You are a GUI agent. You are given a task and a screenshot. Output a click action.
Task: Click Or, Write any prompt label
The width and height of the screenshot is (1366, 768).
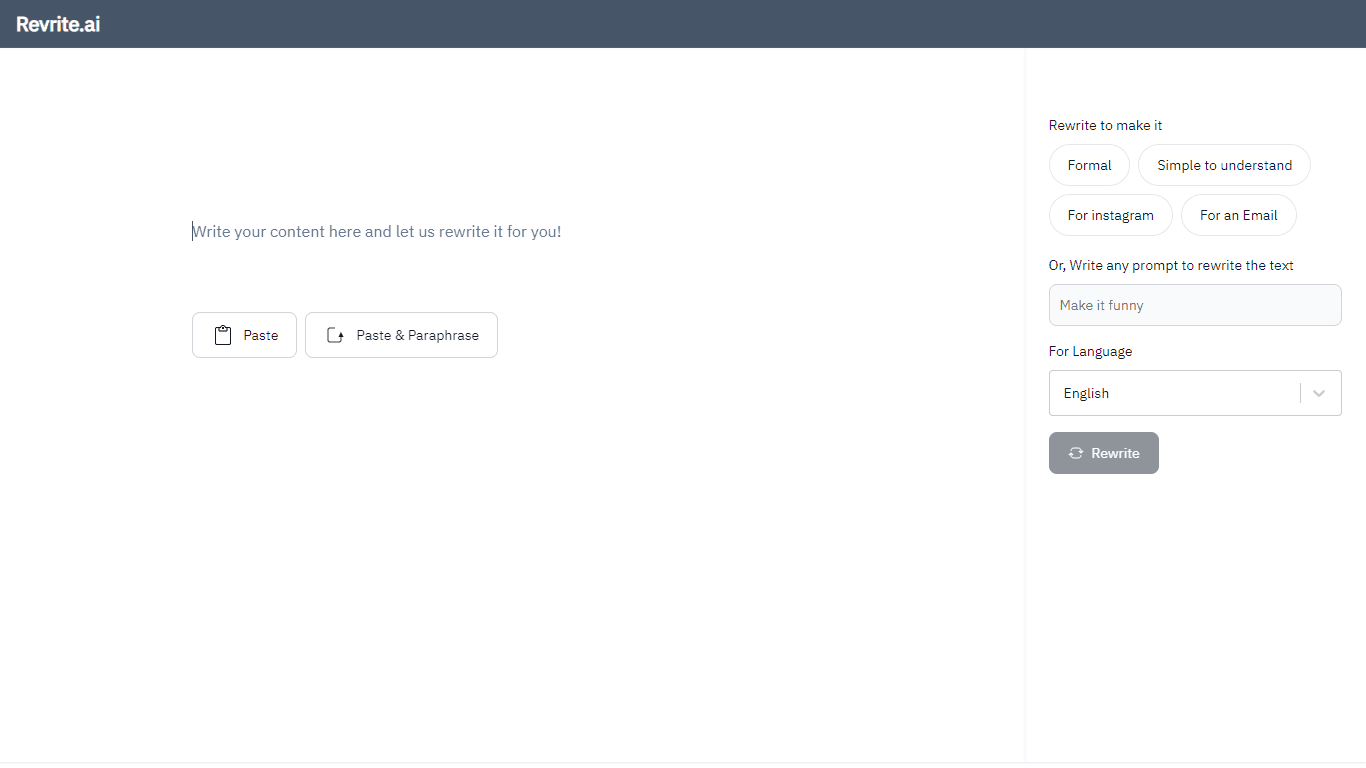click(x=1171, y=265)
